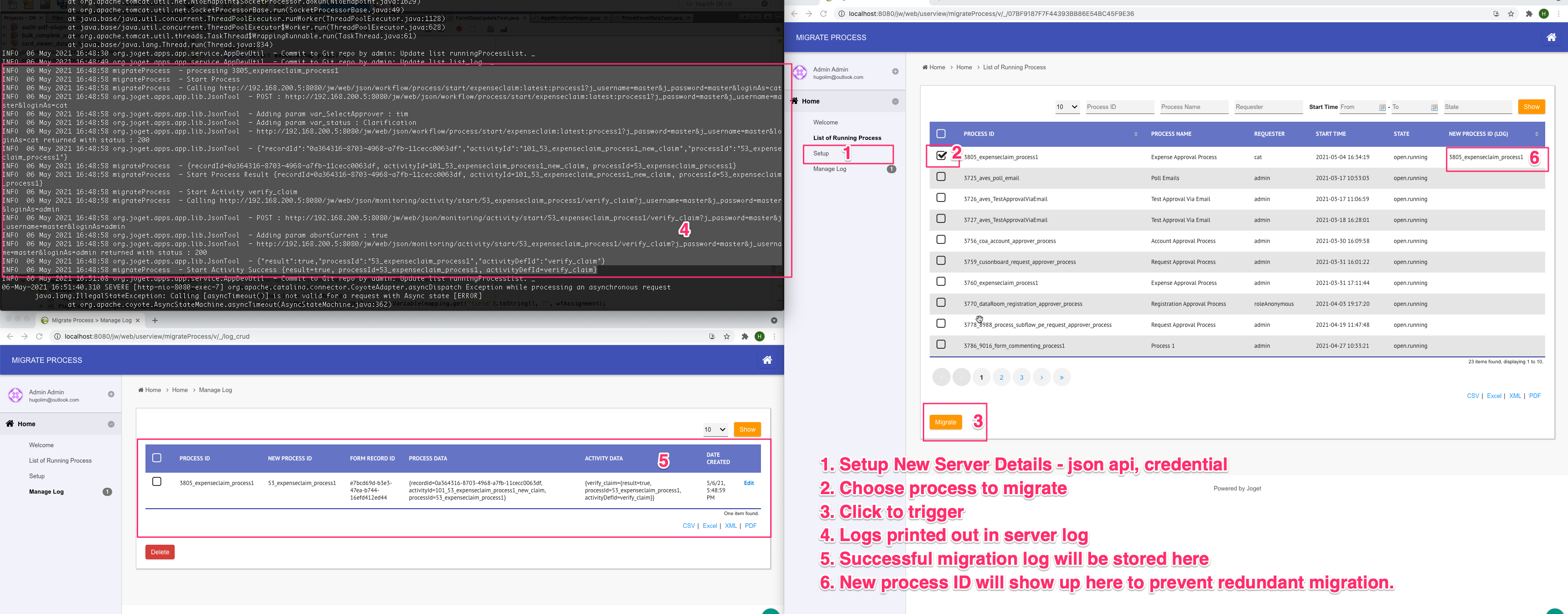This screenshot has width=1568, height=614.
Task: Click extensions puzzle icon in right browser
Action: click(1528, 14)
